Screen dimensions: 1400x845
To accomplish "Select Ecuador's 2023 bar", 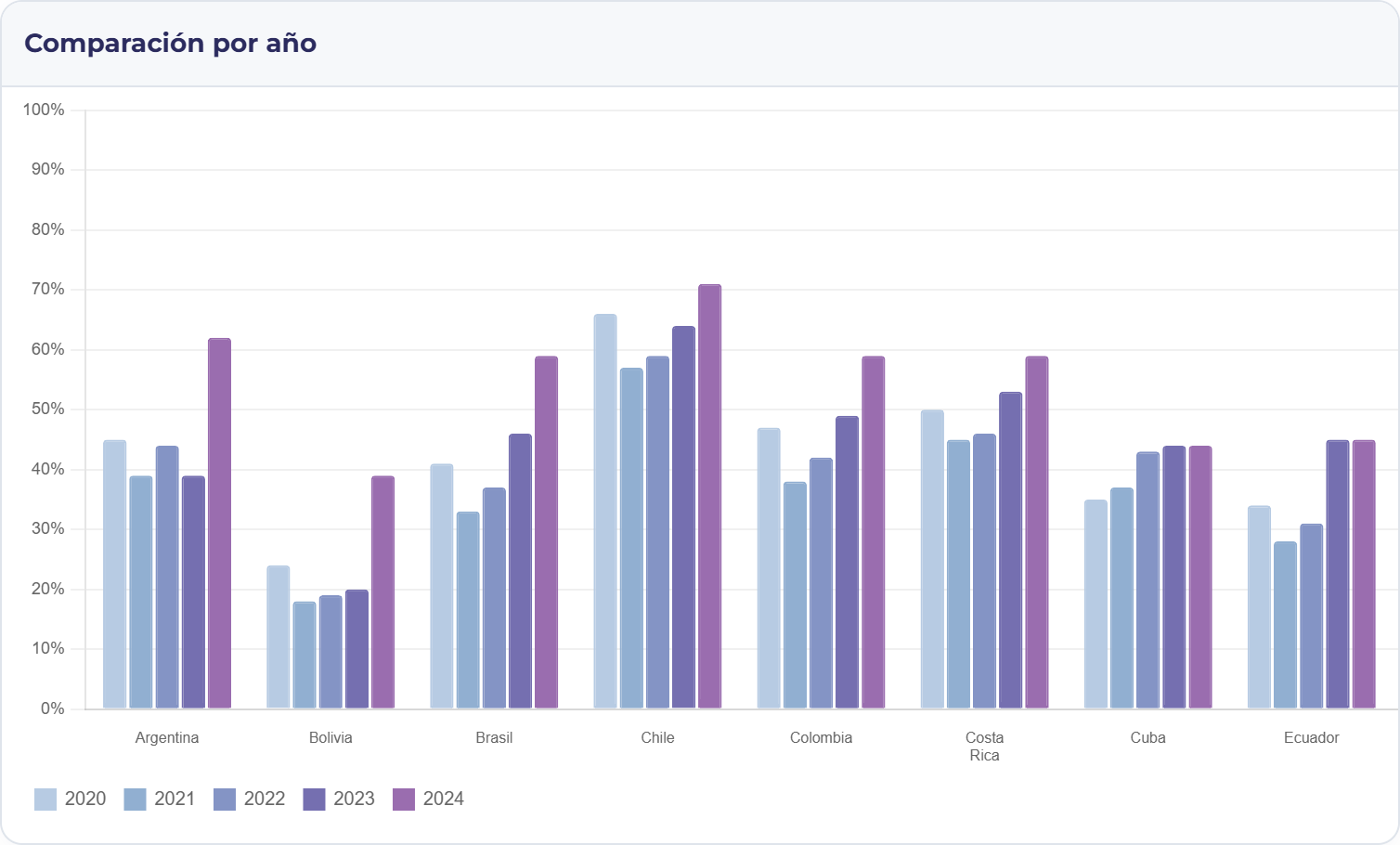I will click(x=1337, y=575).
